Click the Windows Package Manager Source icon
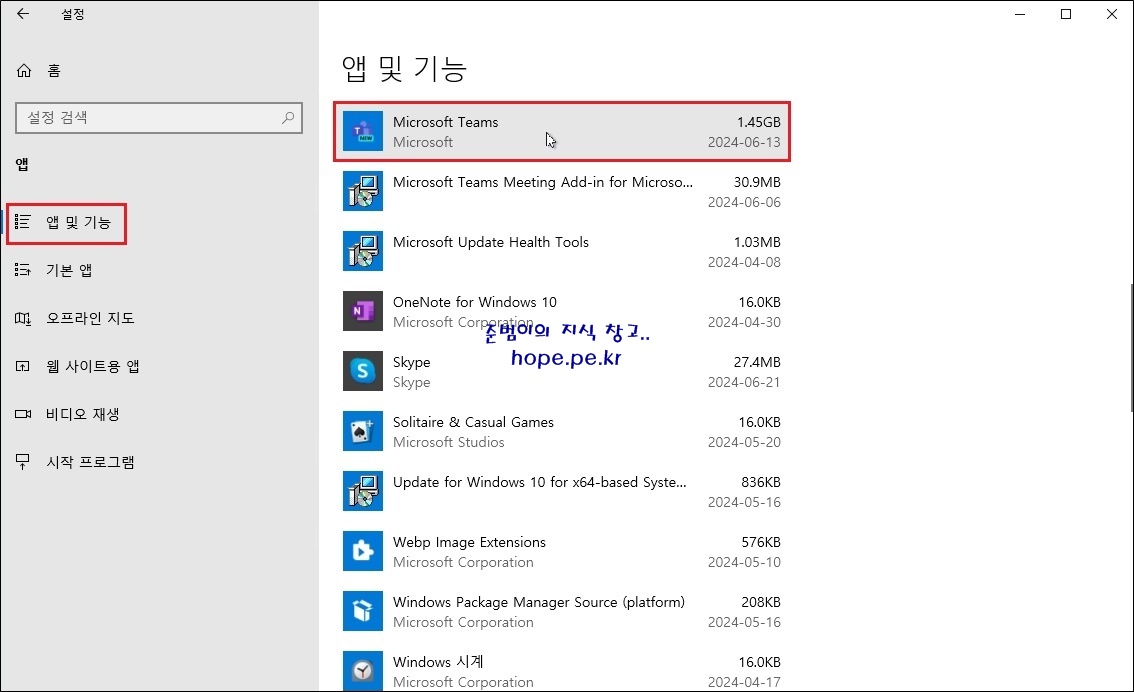Viewport: 1134px width, 692px height. (x=362, y=612)
